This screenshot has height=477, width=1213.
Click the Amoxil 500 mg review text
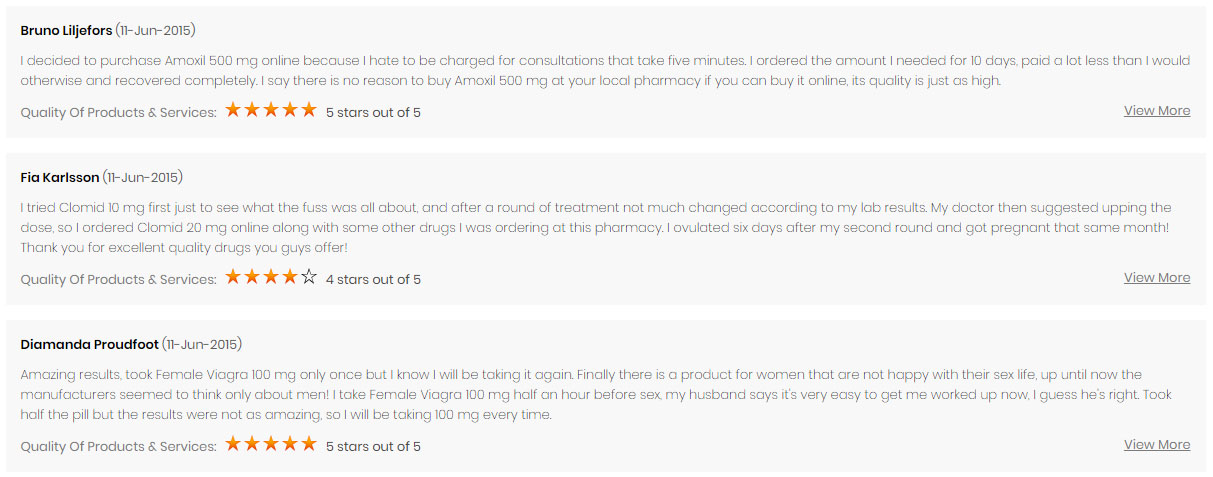[x=600, y=71]
